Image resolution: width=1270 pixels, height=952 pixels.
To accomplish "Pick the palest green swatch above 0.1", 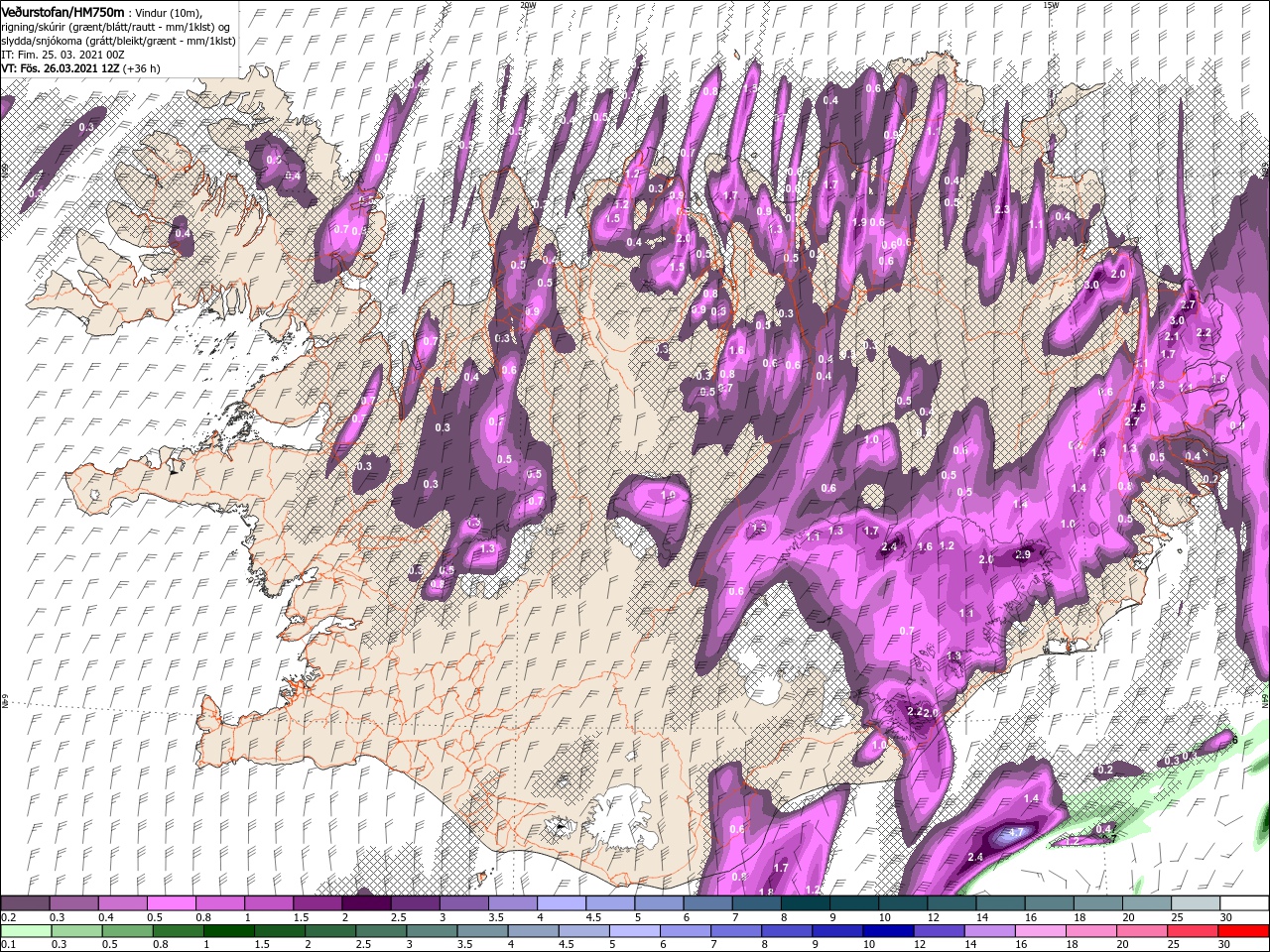I will pos(25,931).
